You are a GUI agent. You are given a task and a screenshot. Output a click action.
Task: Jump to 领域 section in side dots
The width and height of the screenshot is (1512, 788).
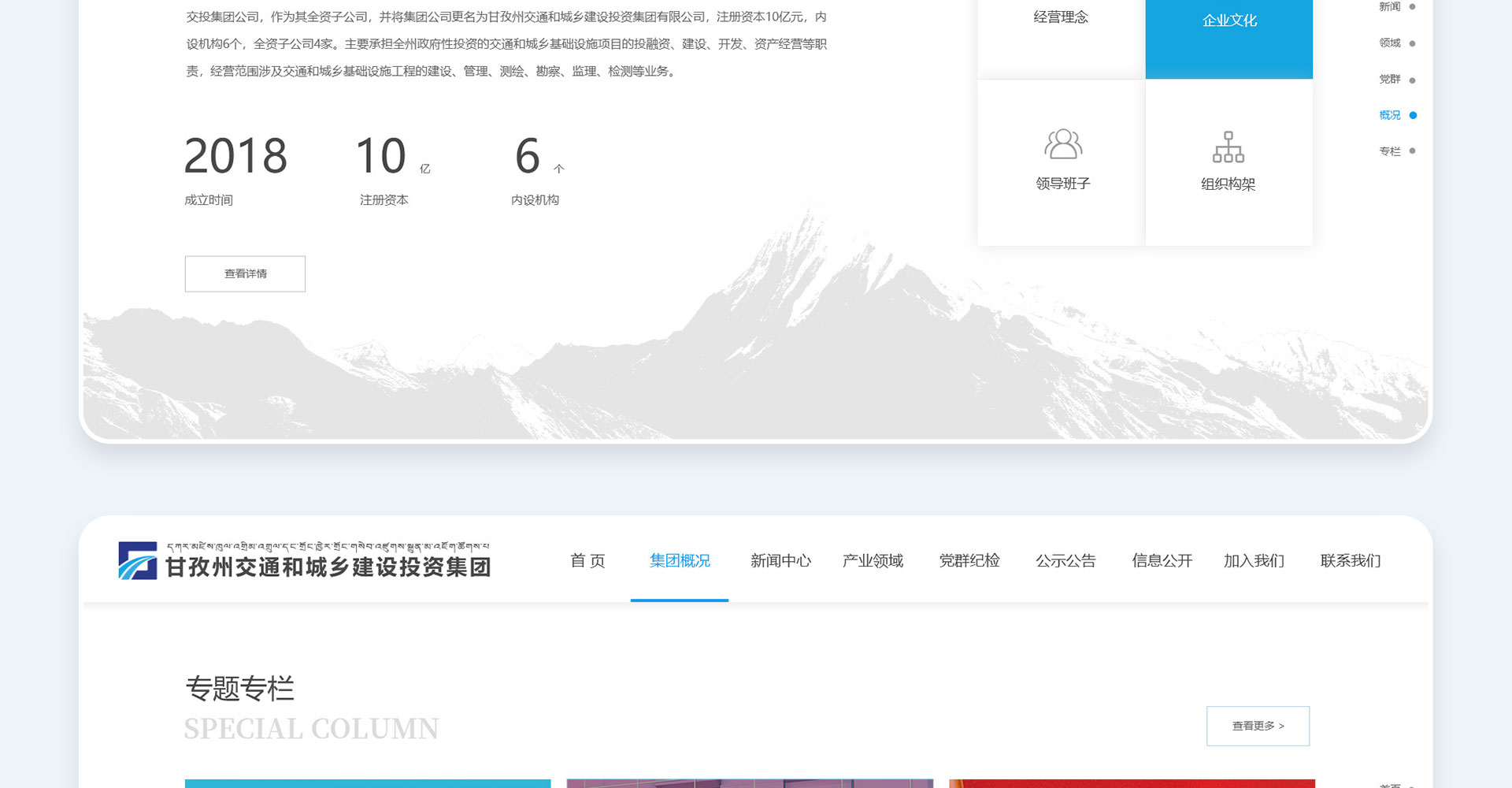(1412, 44)
